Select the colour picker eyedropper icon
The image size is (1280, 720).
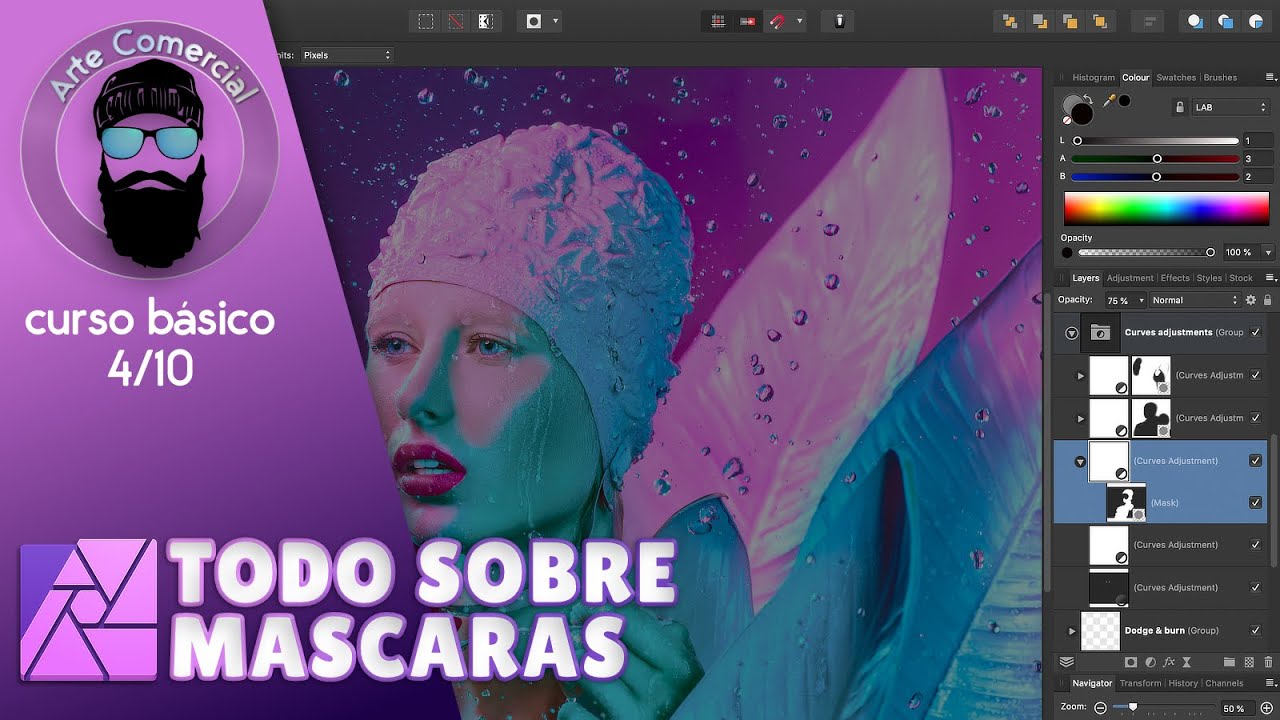pos(1108,101)
